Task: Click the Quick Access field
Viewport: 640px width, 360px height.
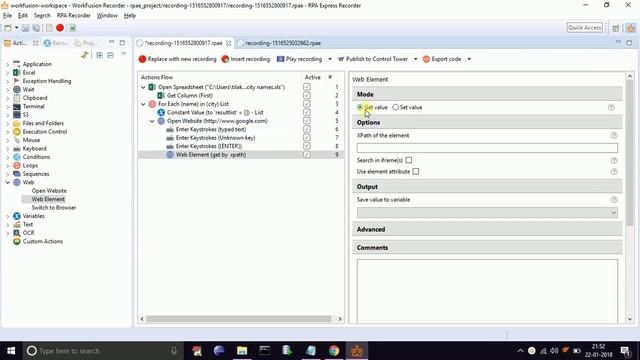Action: click(584, 28)
